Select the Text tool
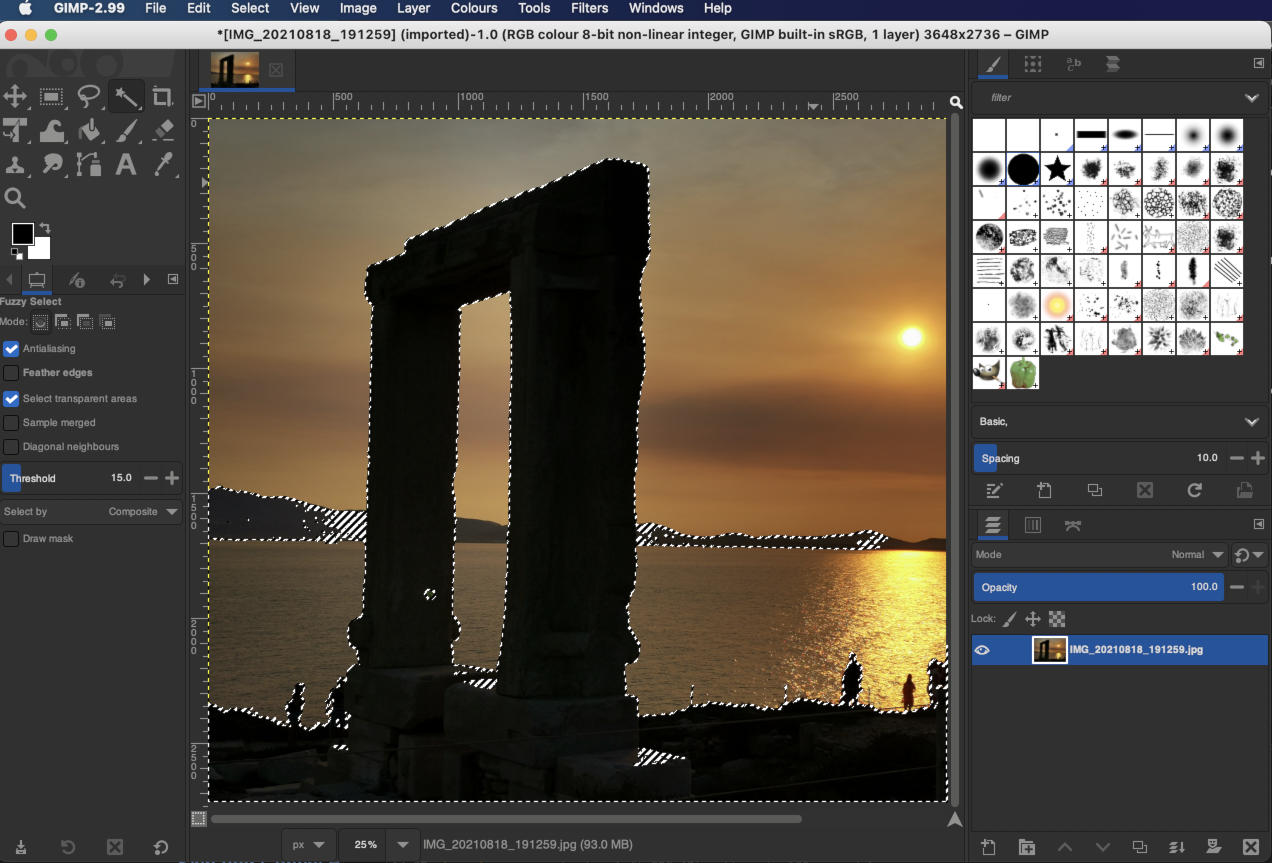This screenshot has width=1272, height=863. pyautogui.click(x=125, y=164)
